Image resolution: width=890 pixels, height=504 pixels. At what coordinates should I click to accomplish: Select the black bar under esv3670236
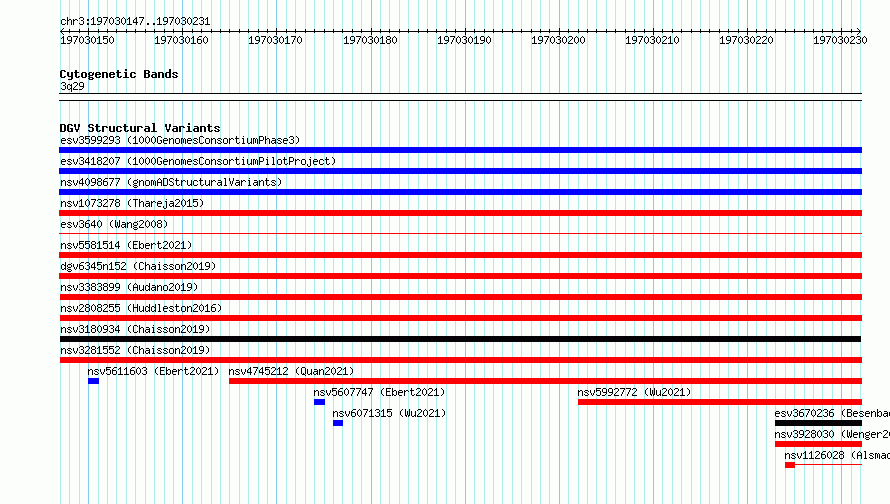pos(818,423)
